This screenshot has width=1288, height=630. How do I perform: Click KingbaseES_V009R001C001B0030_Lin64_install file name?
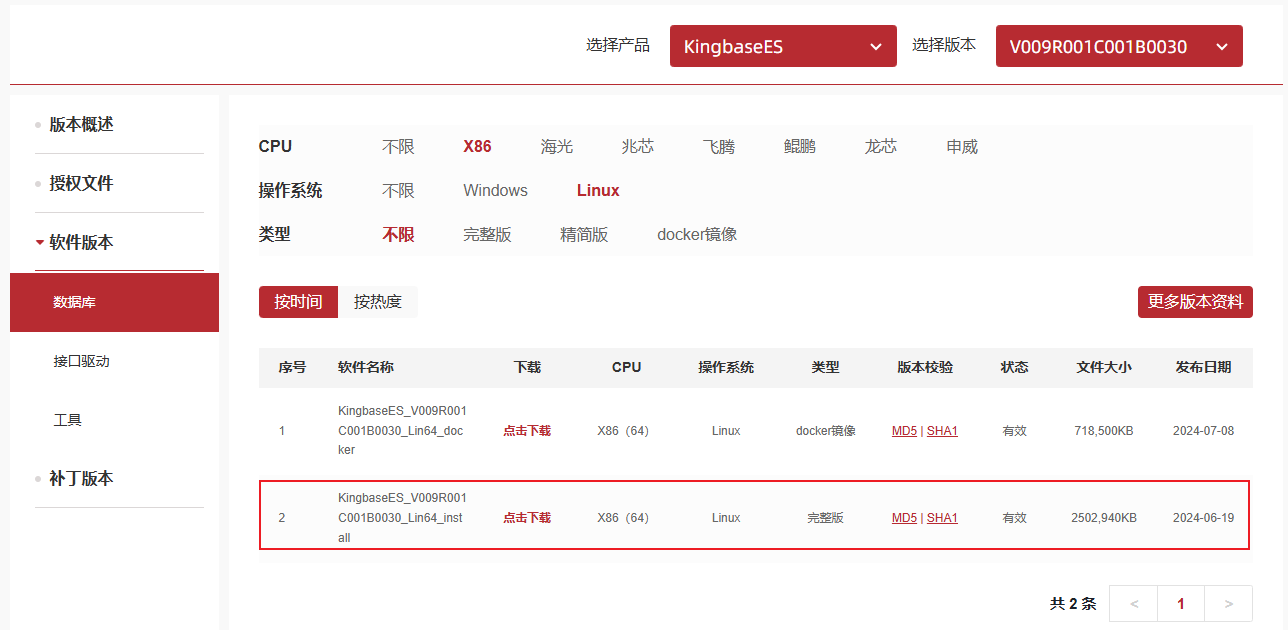point(402,517)
